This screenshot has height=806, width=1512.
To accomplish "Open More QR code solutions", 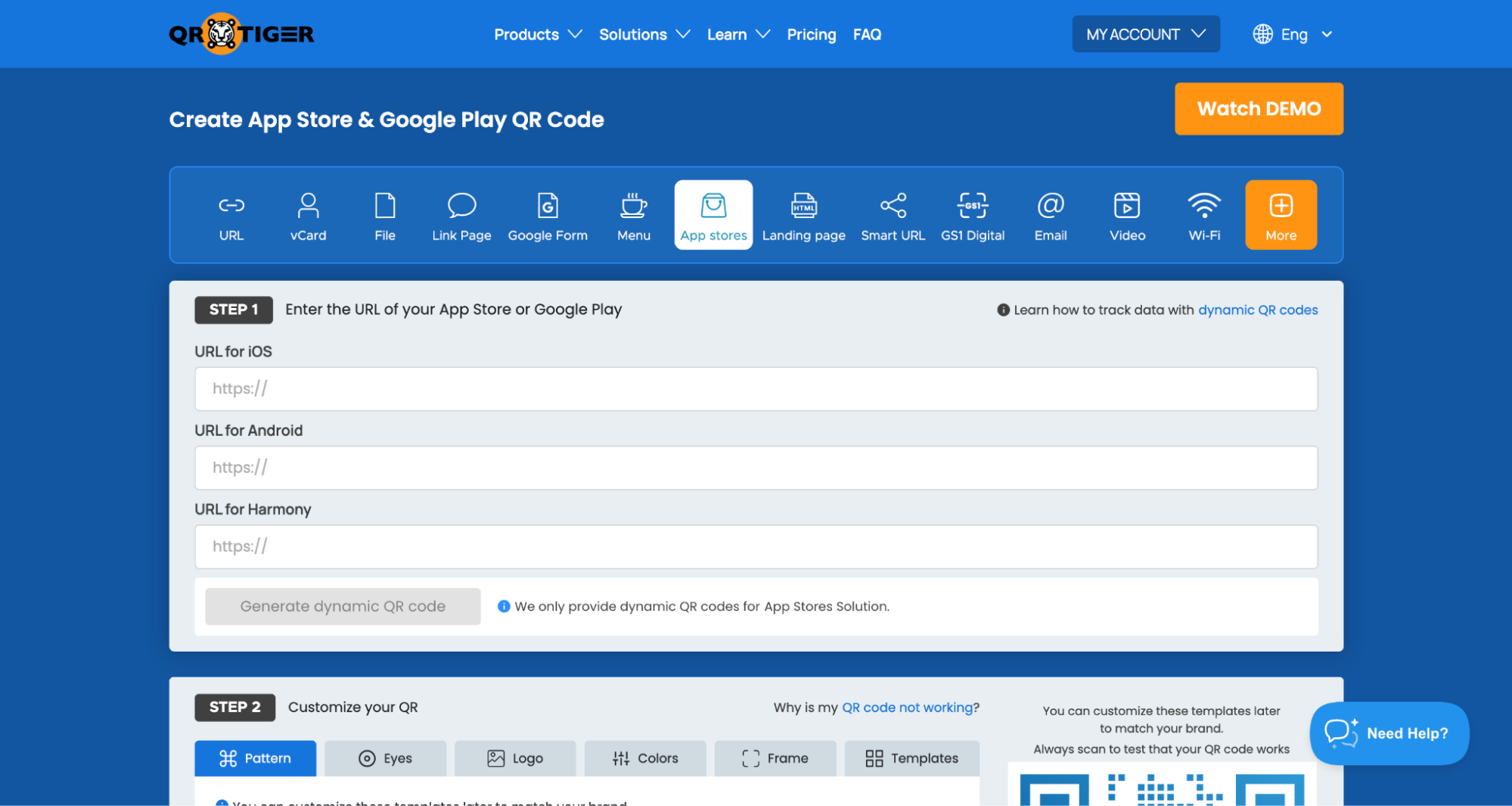I will click(x=1281, y=216).
